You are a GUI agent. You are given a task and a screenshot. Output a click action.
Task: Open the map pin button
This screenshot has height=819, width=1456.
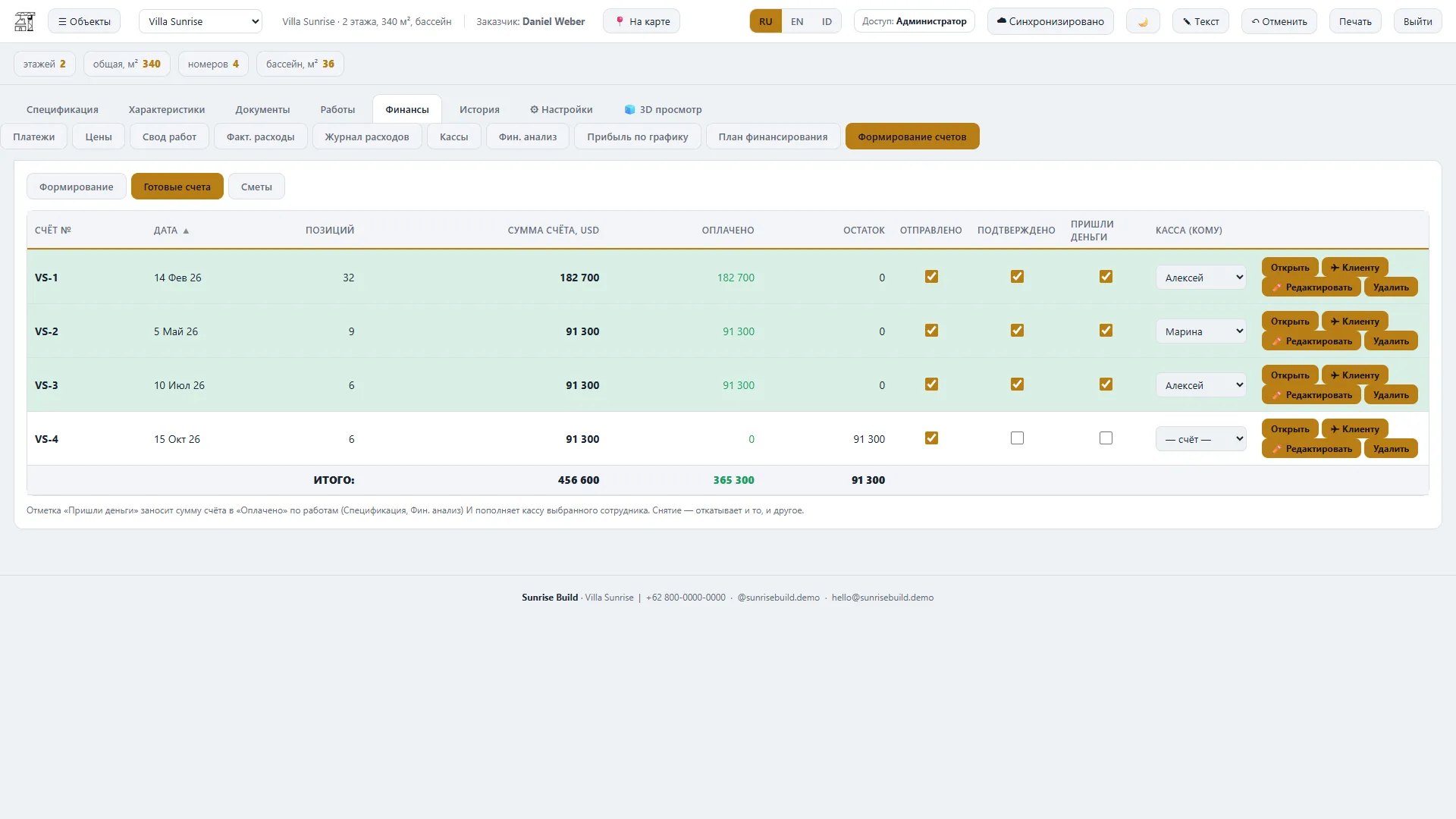(x=642, y=21)
